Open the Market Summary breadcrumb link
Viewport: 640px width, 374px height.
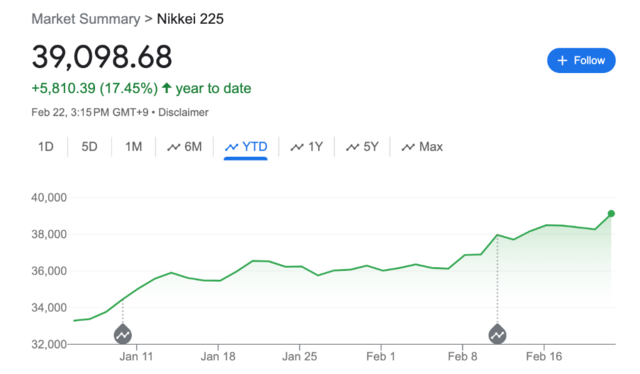tap(86, 19)
